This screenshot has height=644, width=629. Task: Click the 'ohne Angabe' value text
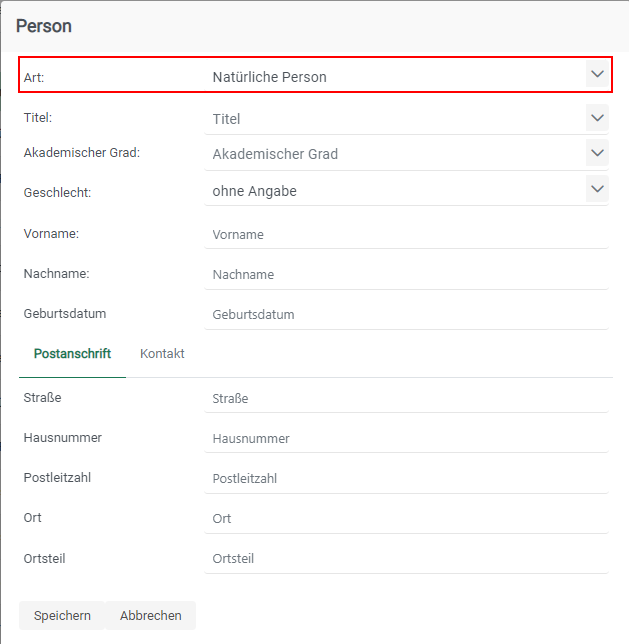click(x=255, y=191)
